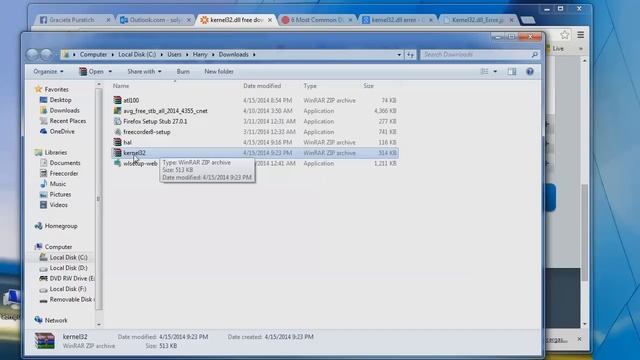Image resolution: width=640 pixels, height=360 pixels.
Task: Open the Open button dropdown arrow
Action: 110,71
